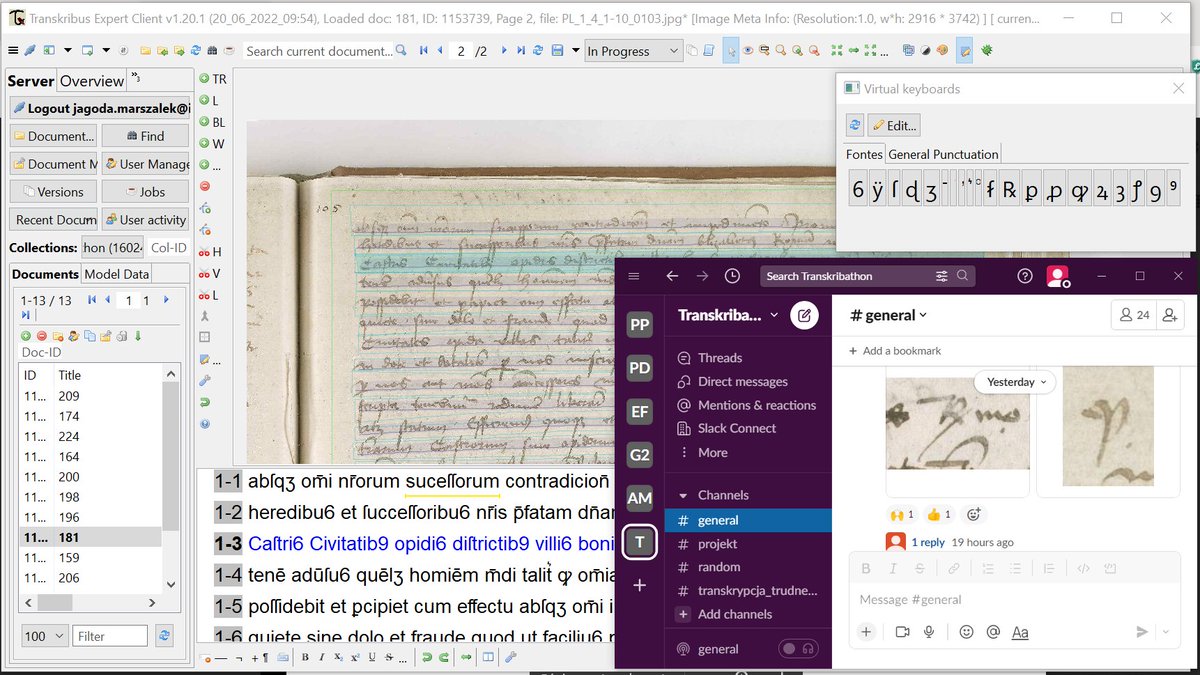This screenshot has height=675, width=1200.
Task: Collapse the Channels section in Slack
Action: (x=684, y=495)
